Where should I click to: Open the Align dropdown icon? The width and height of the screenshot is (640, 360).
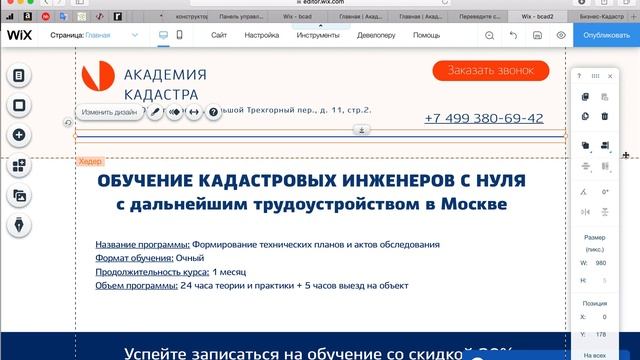tap(605, 145)
